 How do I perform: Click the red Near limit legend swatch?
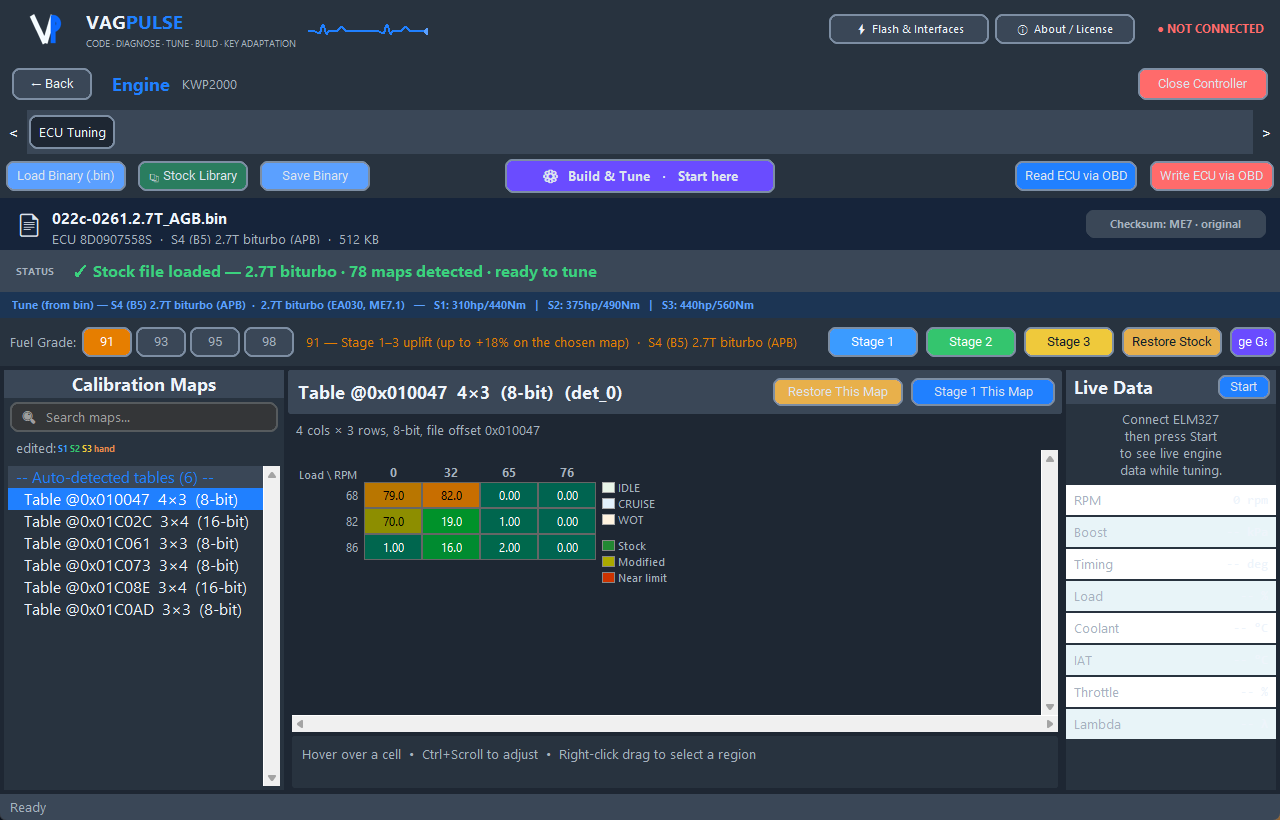point(608,578)
